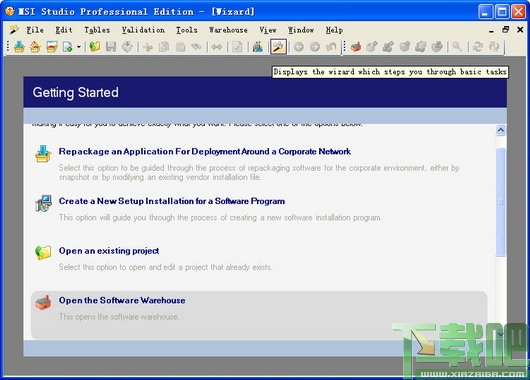The height and width of the screenshot is (380, 530).
Task: Click text "Select this option to open and edit a project"
Action: click(134, 267)
